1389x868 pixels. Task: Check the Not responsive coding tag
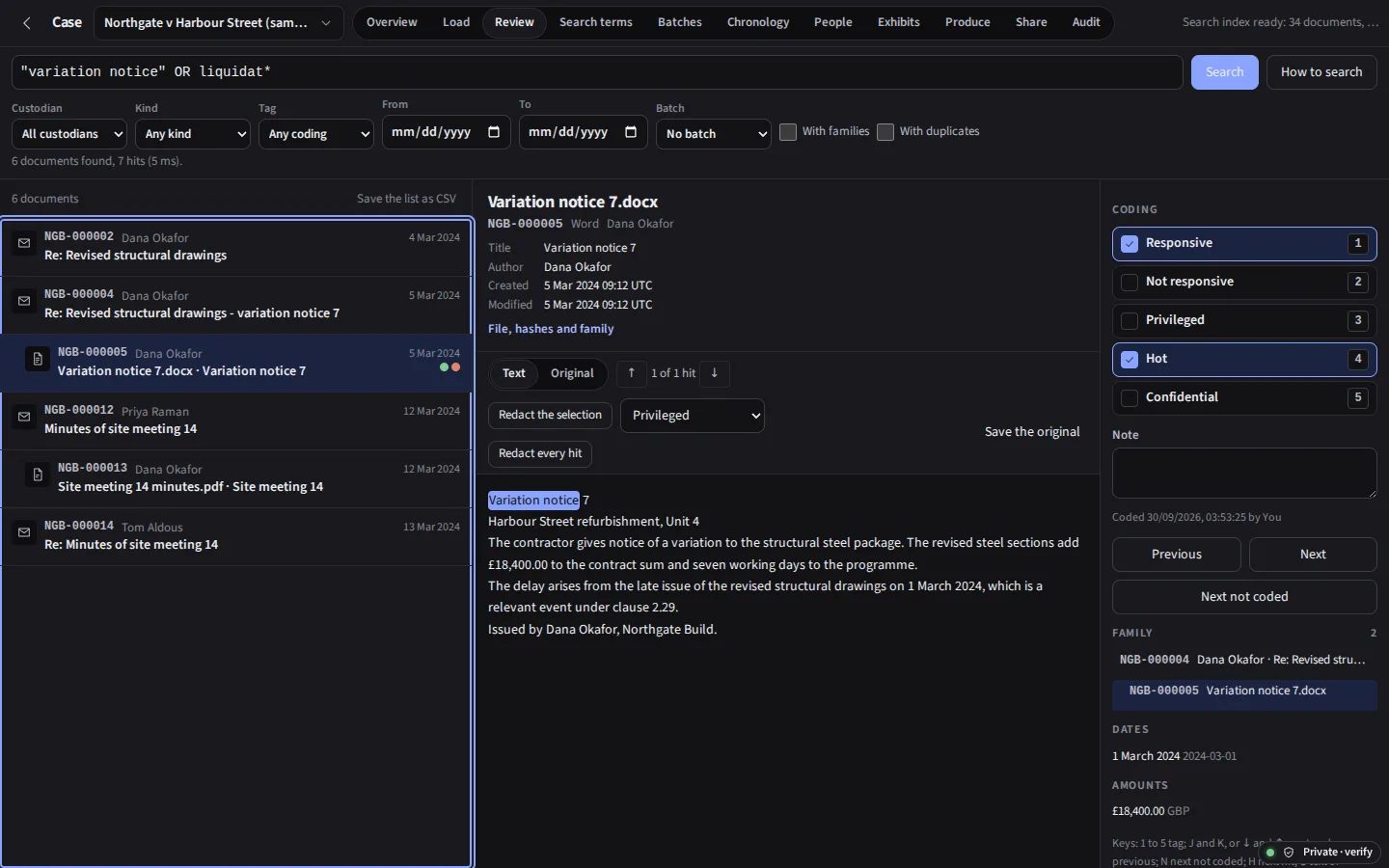tap(1130, 283)
